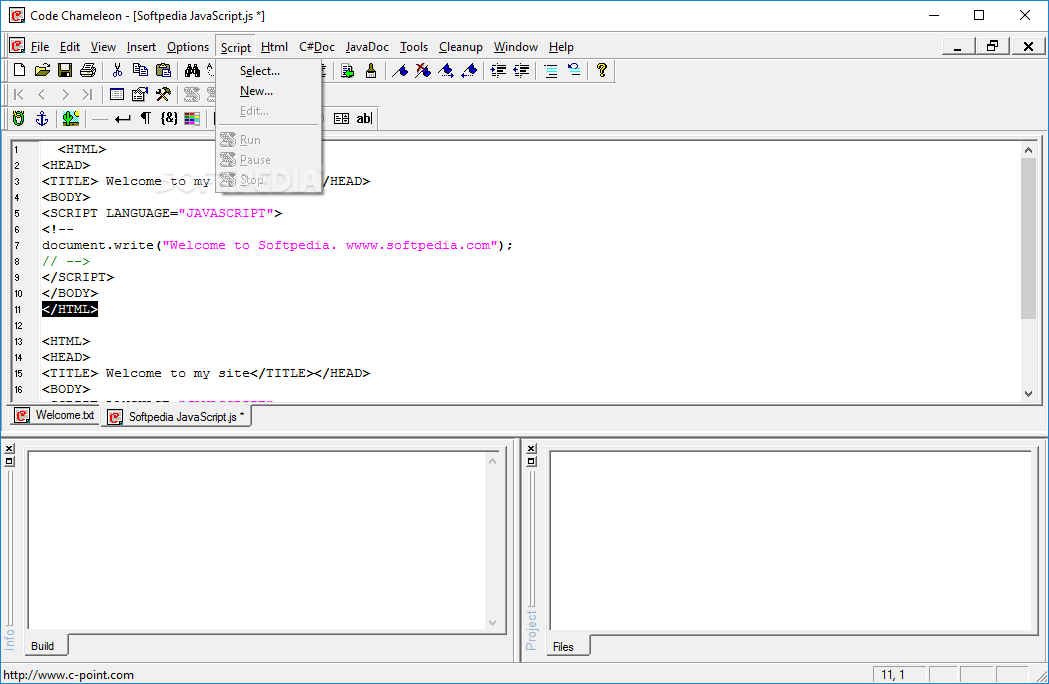The width and height of the screenshot is (1049, 684).
Task: Click the aligned lines format icon
Action: (x=551, y=70)
